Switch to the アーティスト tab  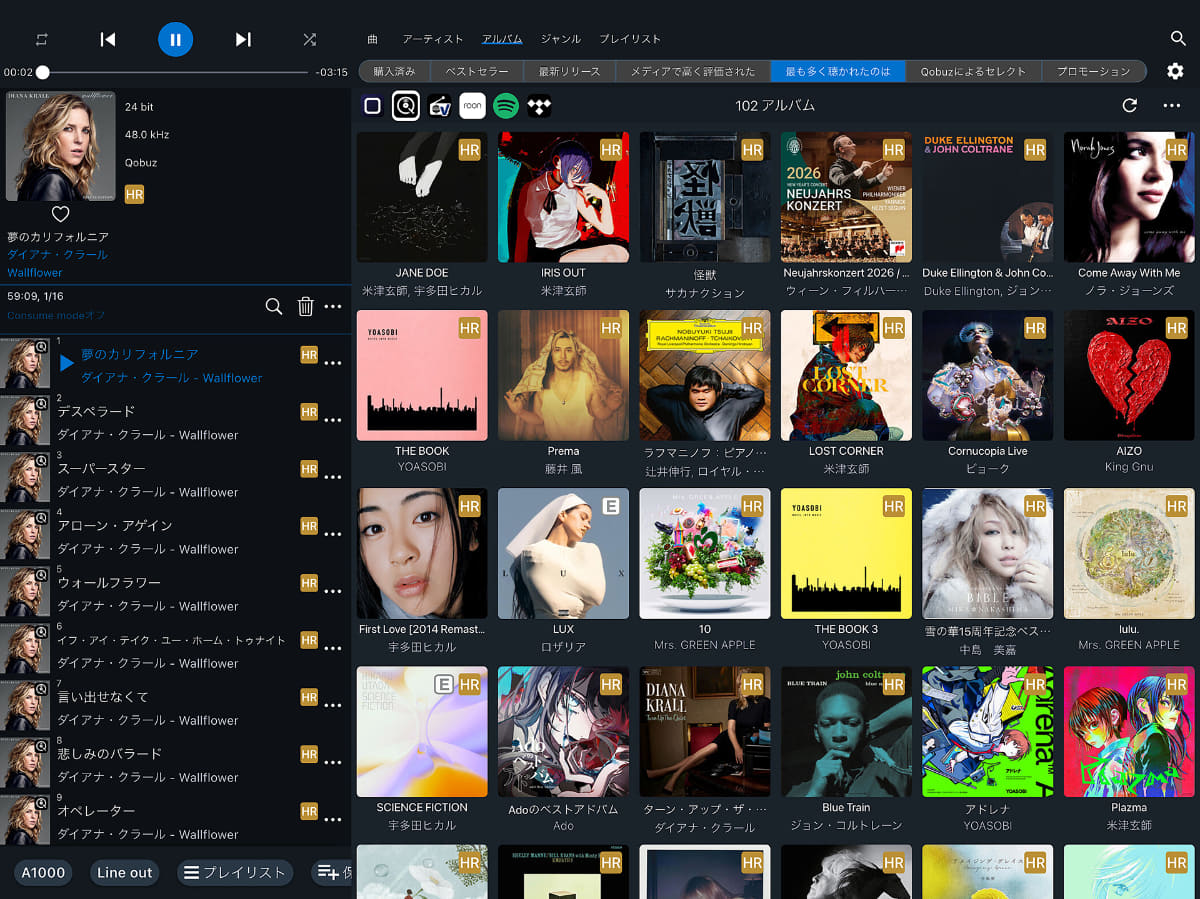pos(433,39)
